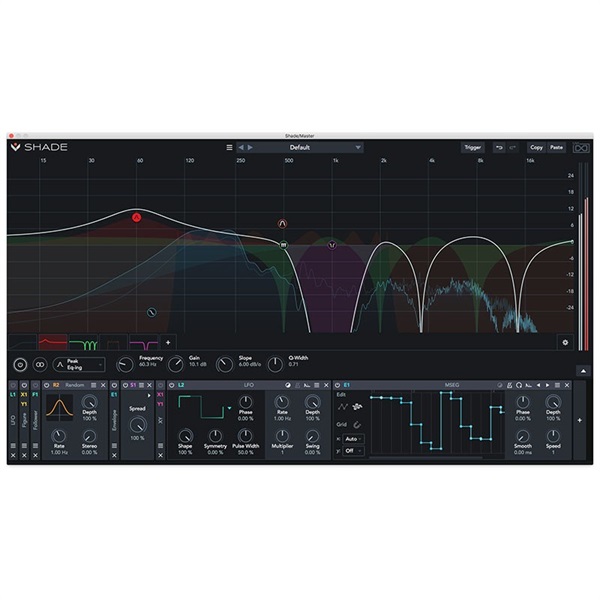Screen dimensions: 600x600
Task: Toggle power of the E1 Envelope modulator
Action: click(x=114, y=385)
